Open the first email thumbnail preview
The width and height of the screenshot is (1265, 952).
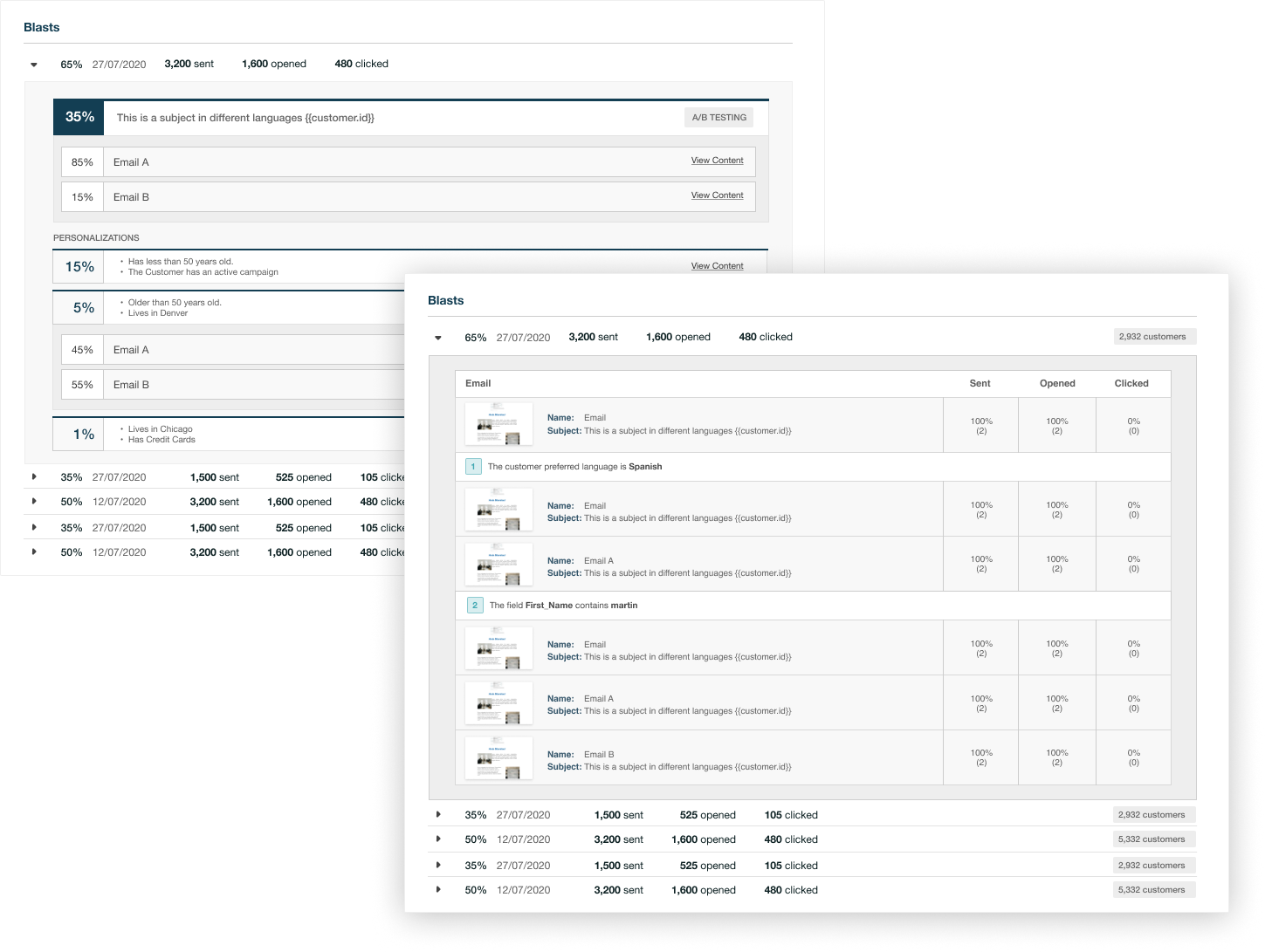tap(498, 424)
